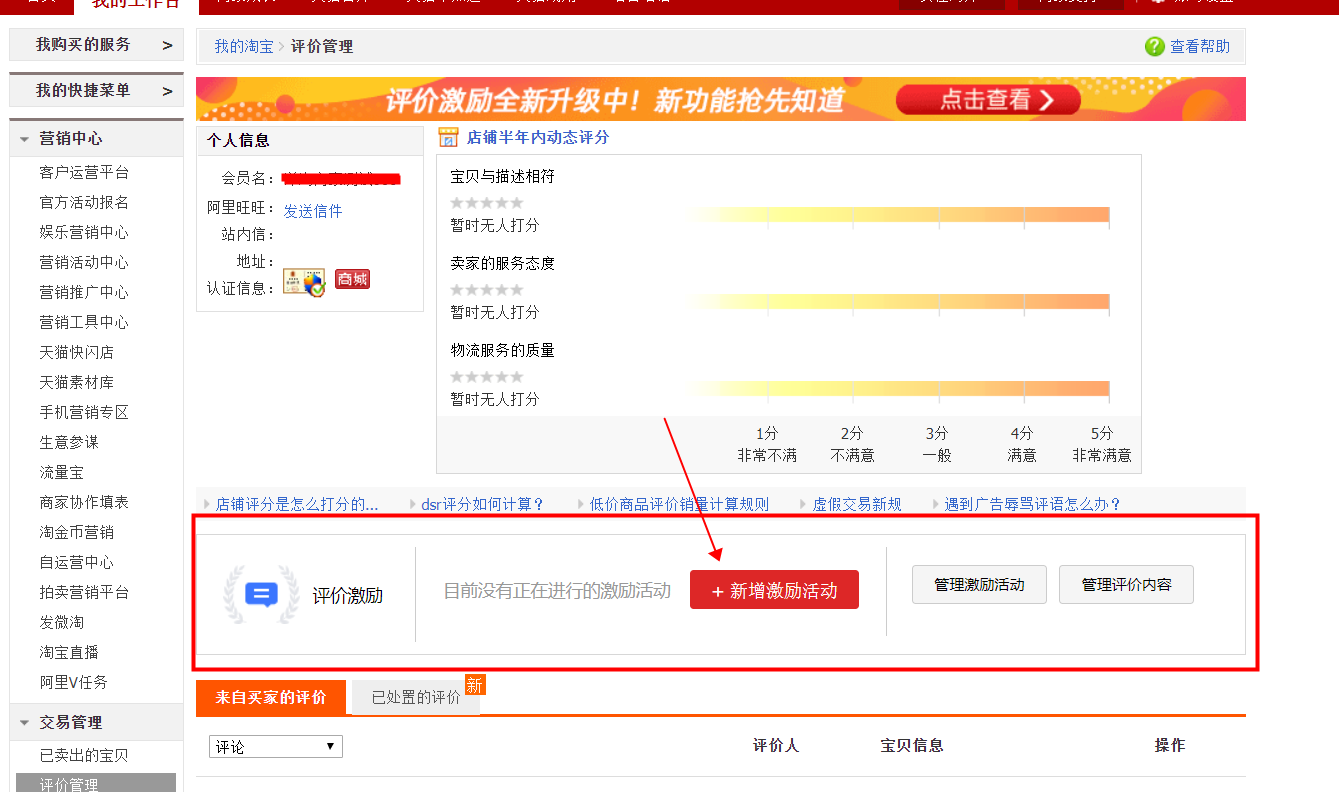Viewport: 1339px width, 792px height.
Task: Click the 宝贝与描述相符 rating bar
Action: tap(898, 215)
